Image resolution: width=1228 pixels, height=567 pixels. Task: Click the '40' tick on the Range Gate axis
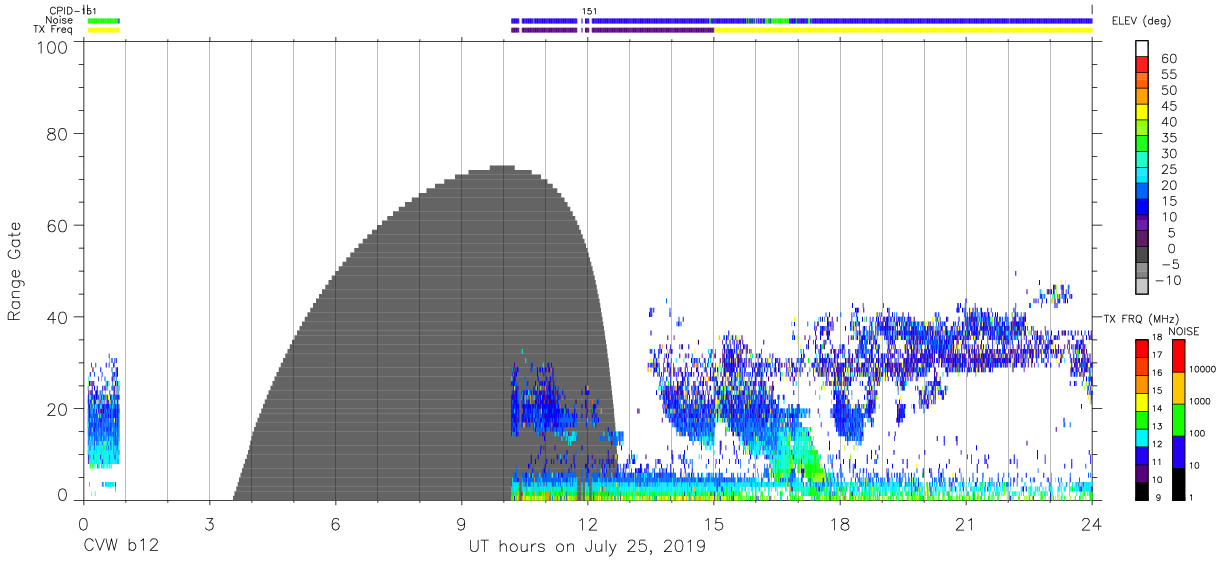[x=58, y=317]
